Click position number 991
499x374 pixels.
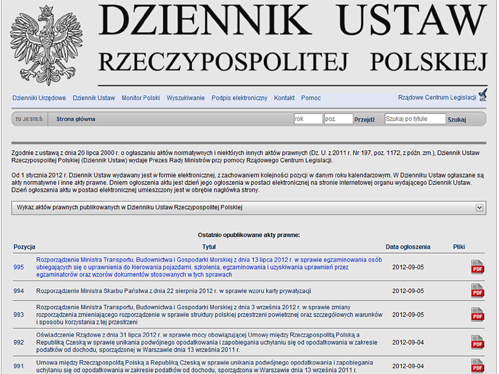19,366
